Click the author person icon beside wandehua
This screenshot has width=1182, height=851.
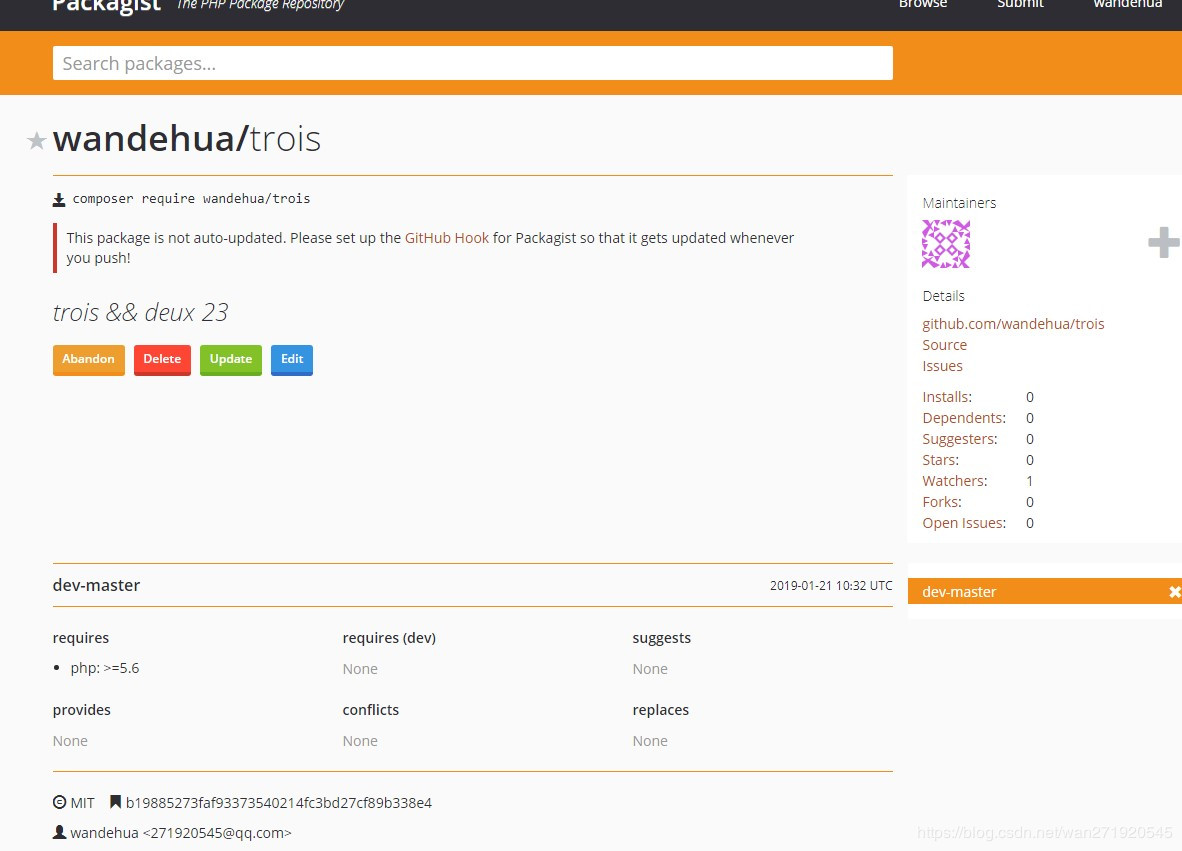click(x=60, y=832)
